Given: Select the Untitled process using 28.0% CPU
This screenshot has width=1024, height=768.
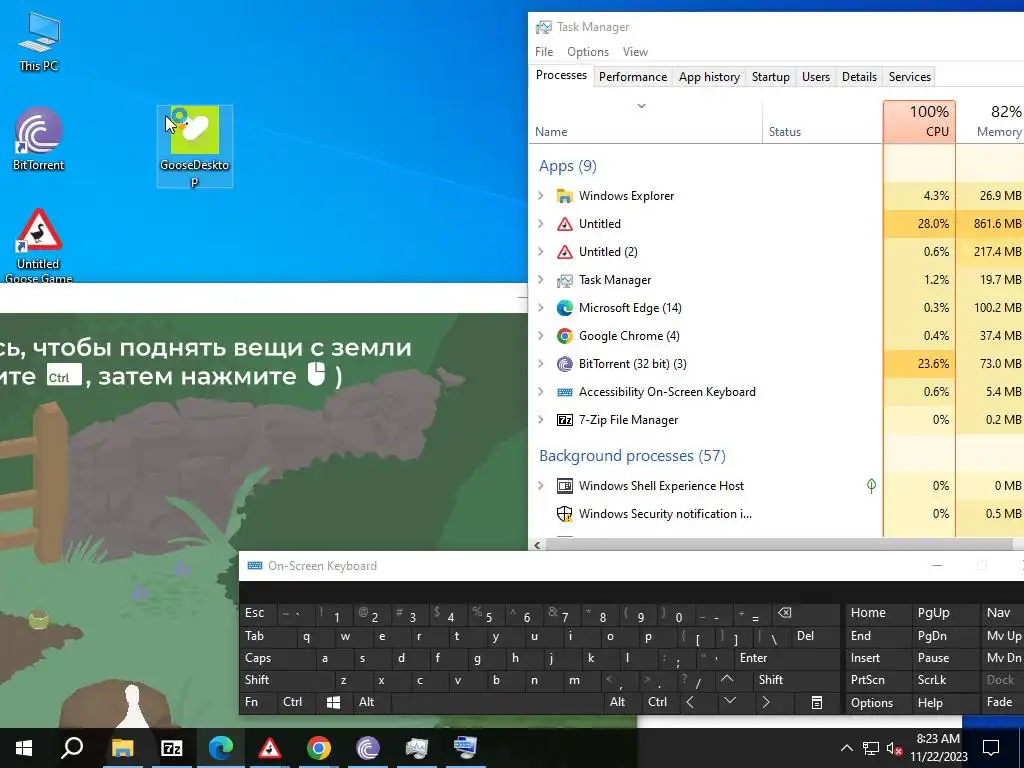Looking at the screenshot, I should pos(776,224).
